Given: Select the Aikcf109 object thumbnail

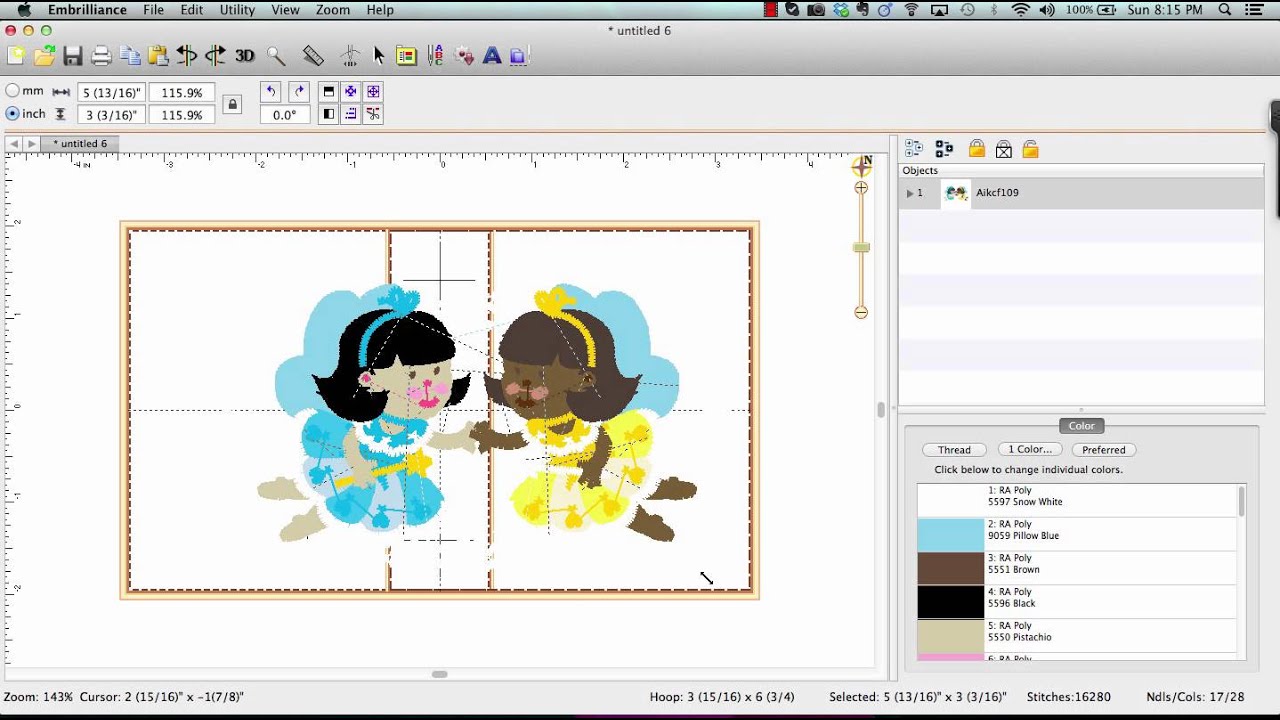Looking at the screenshot, I should tap(956, 193).
